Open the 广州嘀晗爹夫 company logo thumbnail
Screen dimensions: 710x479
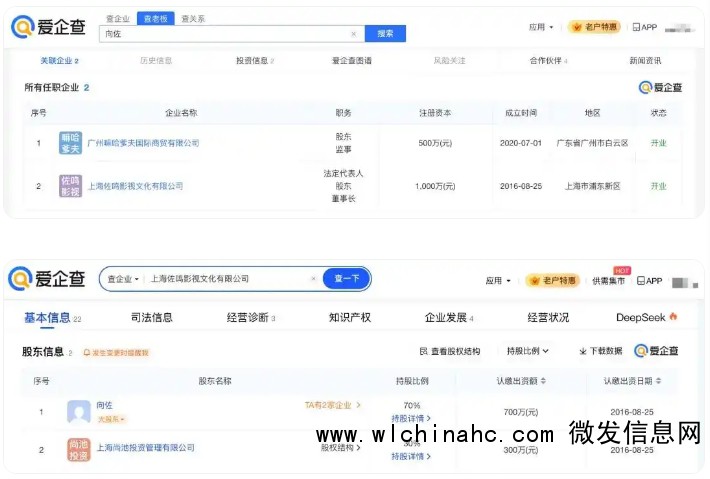pyautogui.click(x=70, y=143)
